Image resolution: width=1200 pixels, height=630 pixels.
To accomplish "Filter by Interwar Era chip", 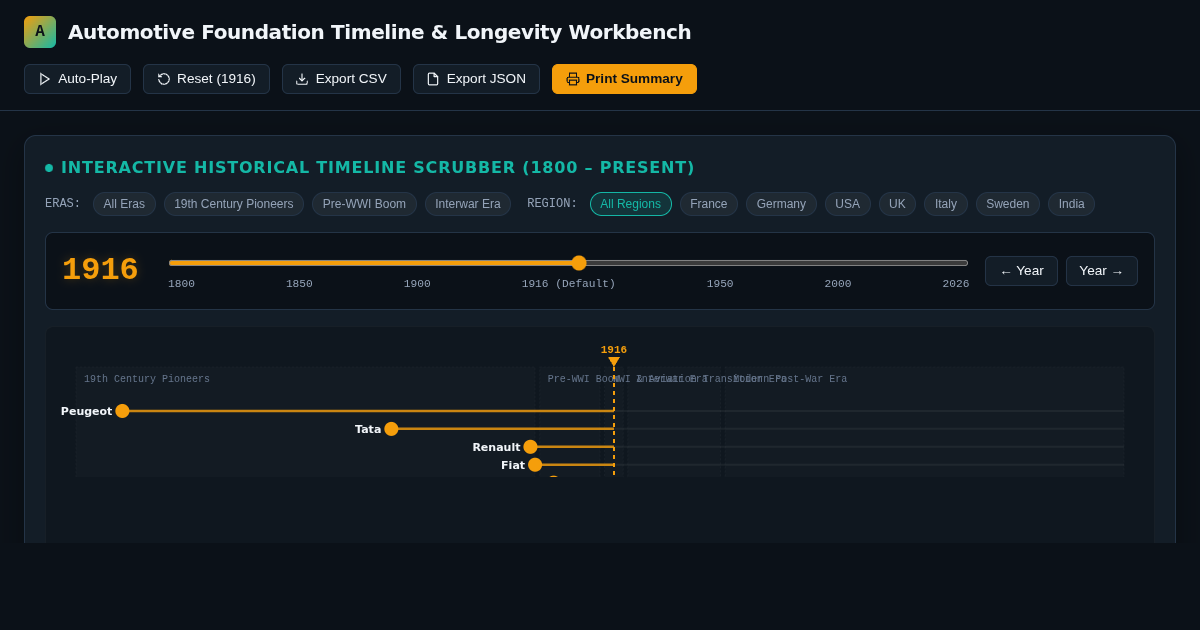I will click(468, 204).
